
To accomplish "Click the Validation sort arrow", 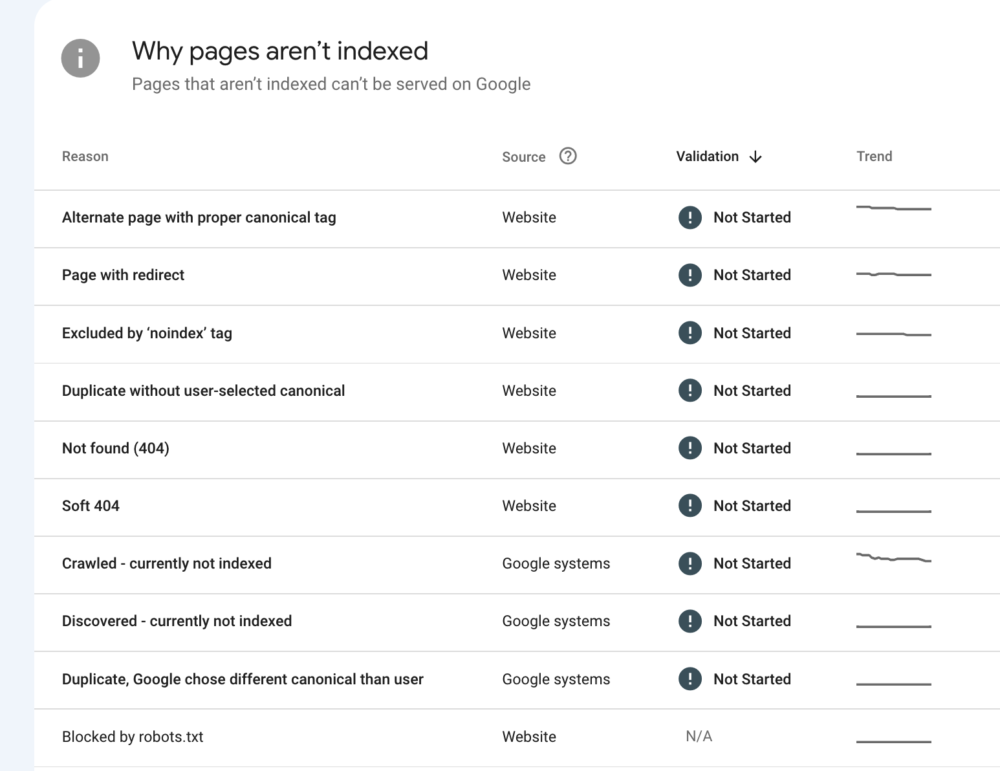I will coord(755,157).
